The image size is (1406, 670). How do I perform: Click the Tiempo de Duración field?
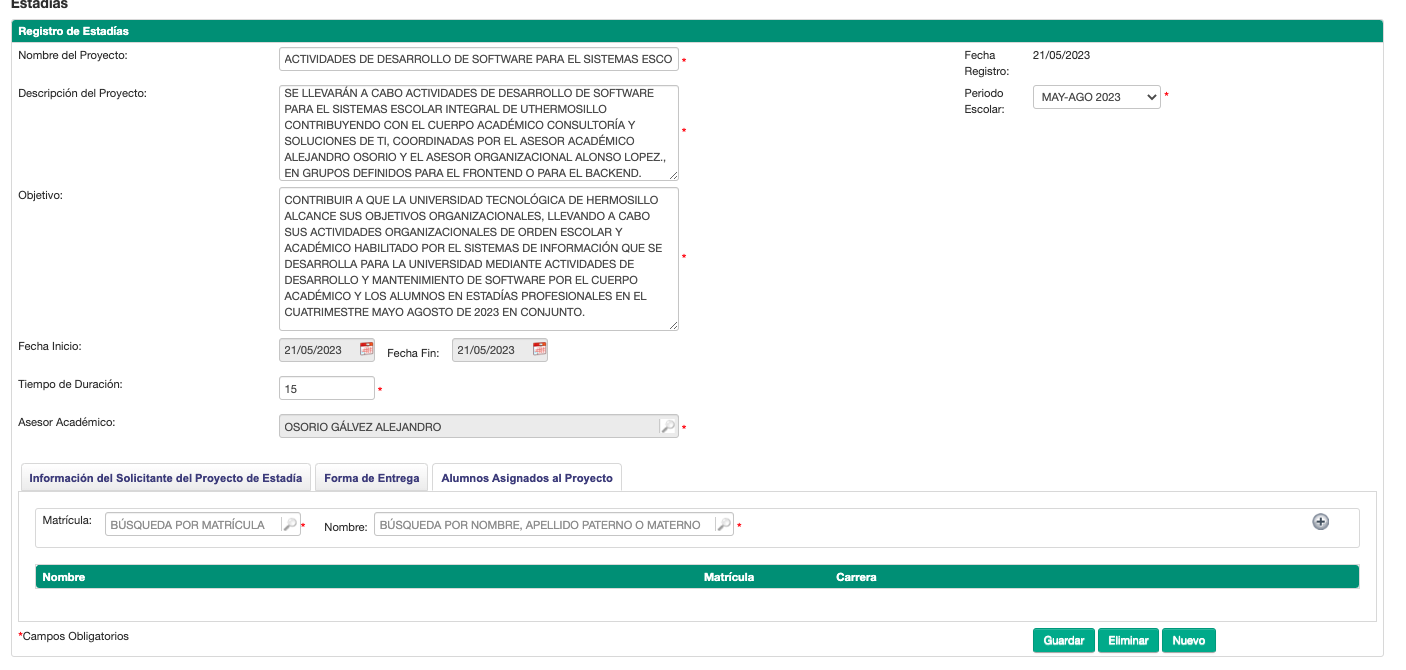pyautogui.click(x=326, y=389)
